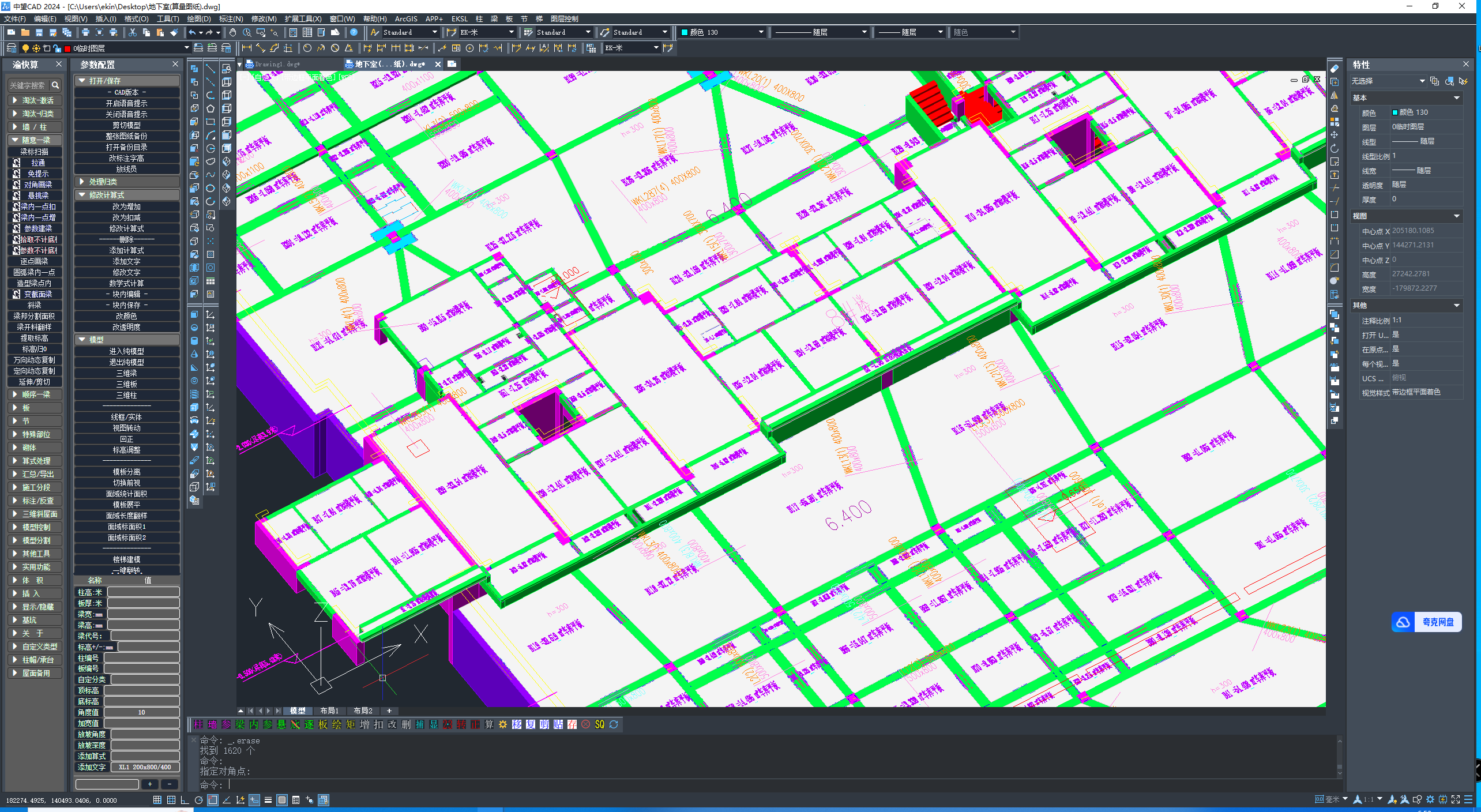The image size is (1481, 812).
Task: Expand the 处理归类 section
Action: [x=127, y=182]
